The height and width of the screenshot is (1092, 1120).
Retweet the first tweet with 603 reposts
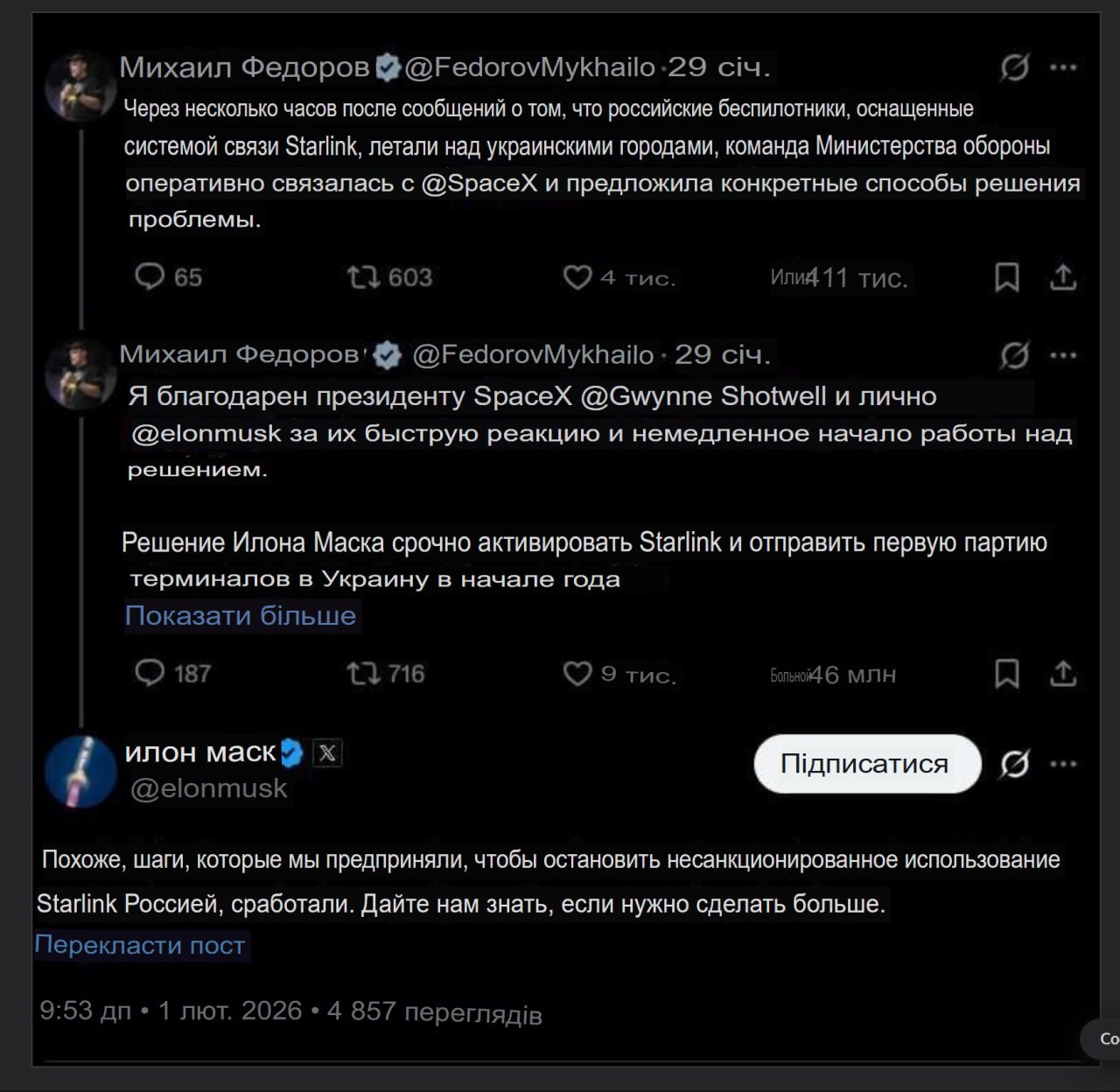click(363, 276)
